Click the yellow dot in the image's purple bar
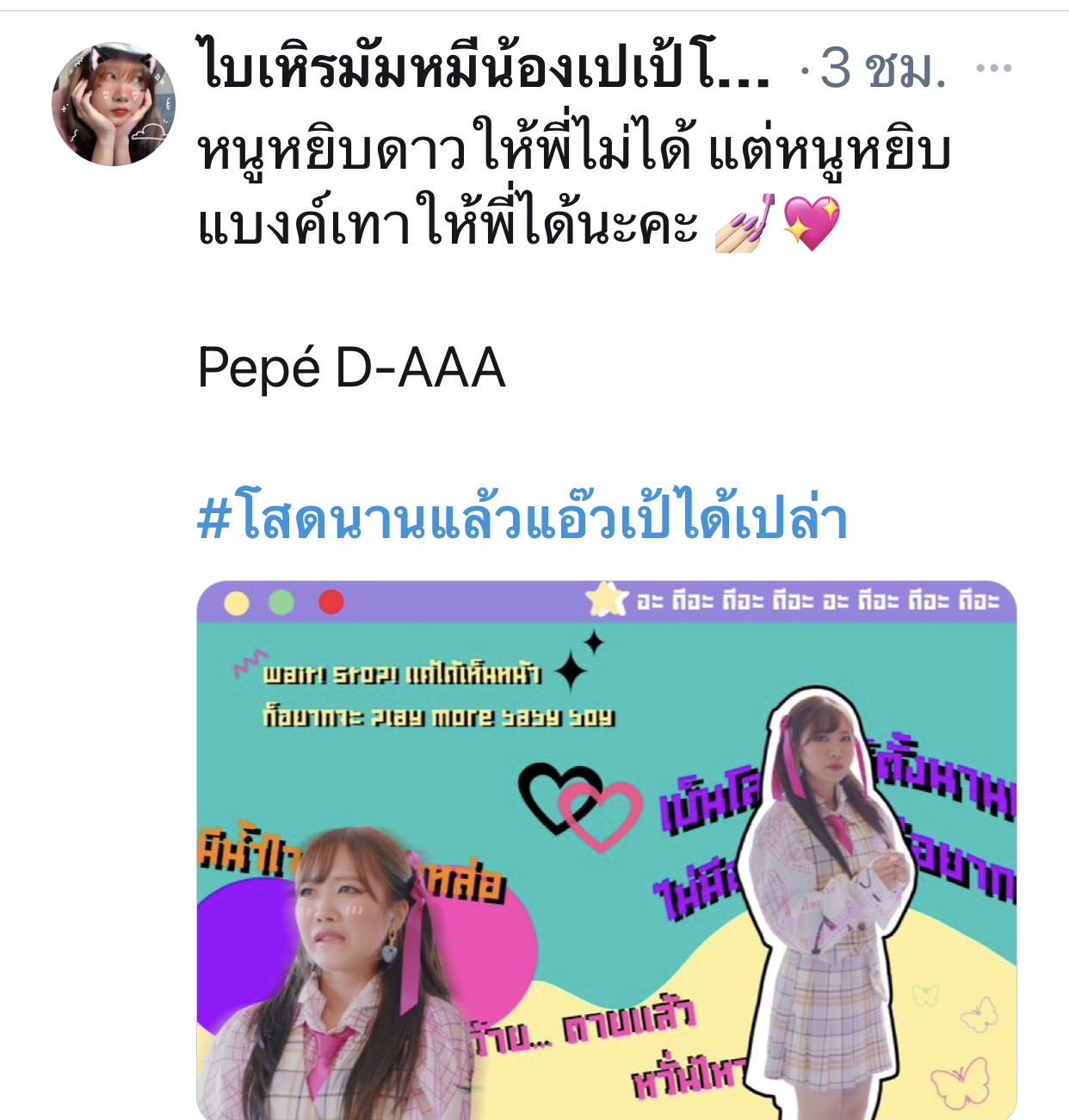 [x=237, y=603]
